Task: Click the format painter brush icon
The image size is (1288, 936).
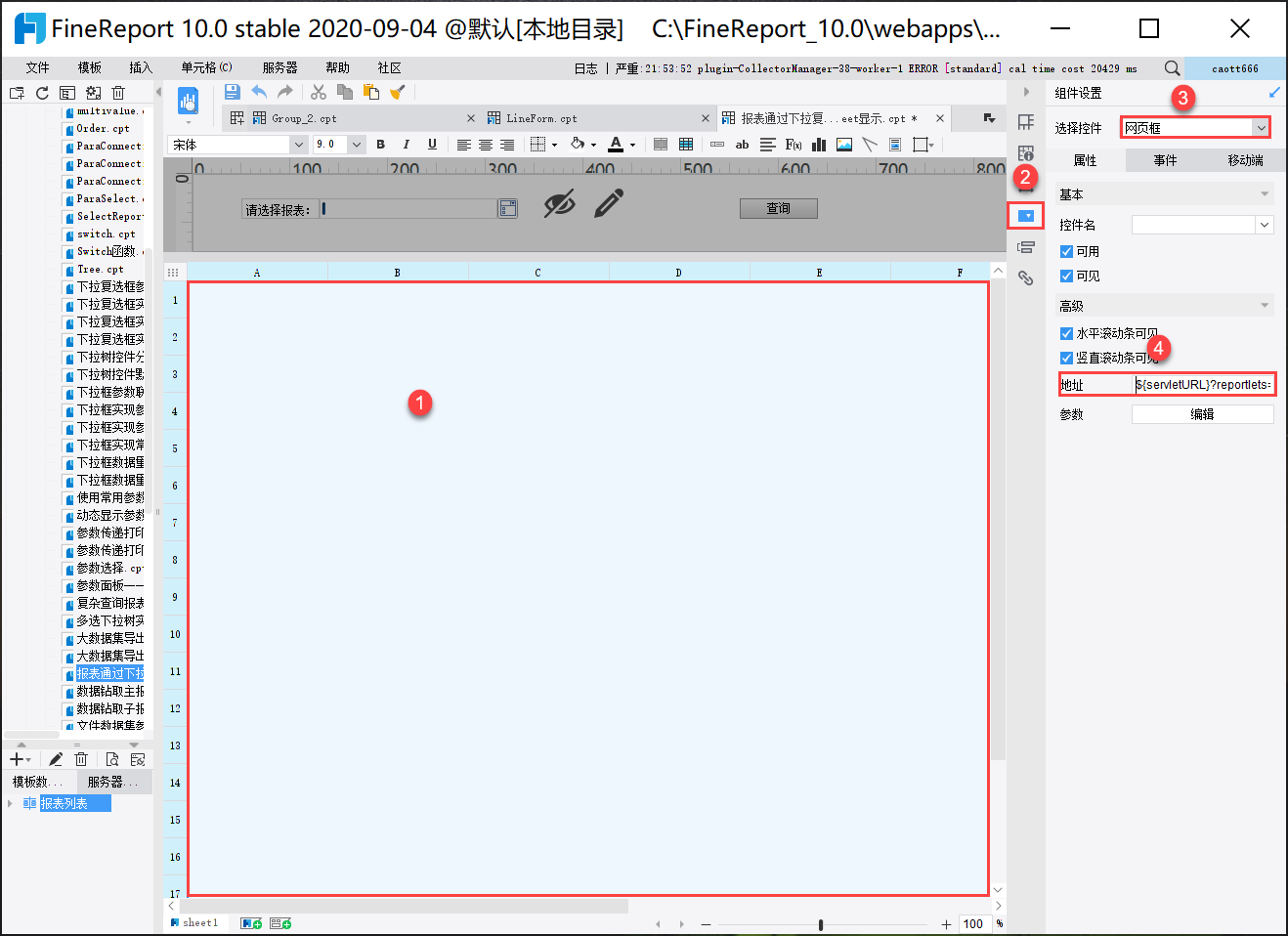Action: (397, 92)
